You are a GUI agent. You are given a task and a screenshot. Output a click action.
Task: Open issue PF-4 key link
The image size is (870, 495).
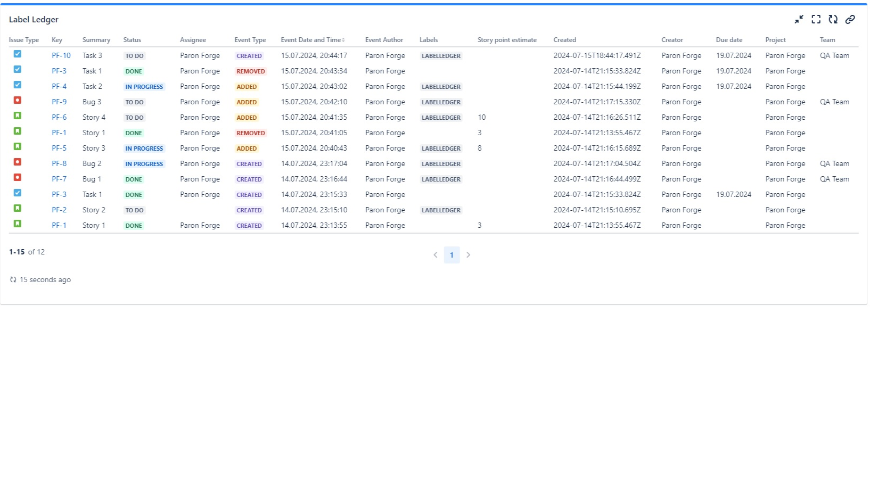click(59, 87)
